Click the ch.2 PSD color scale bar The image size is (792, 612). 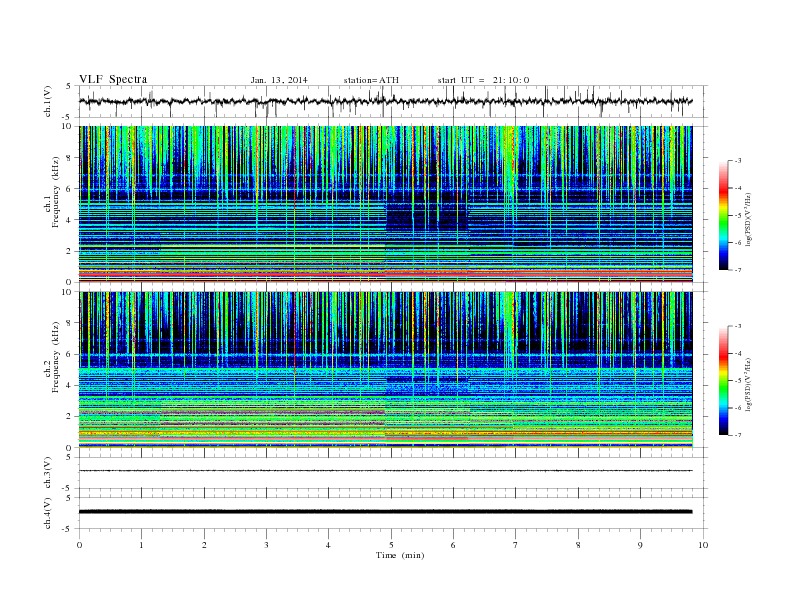723,381
